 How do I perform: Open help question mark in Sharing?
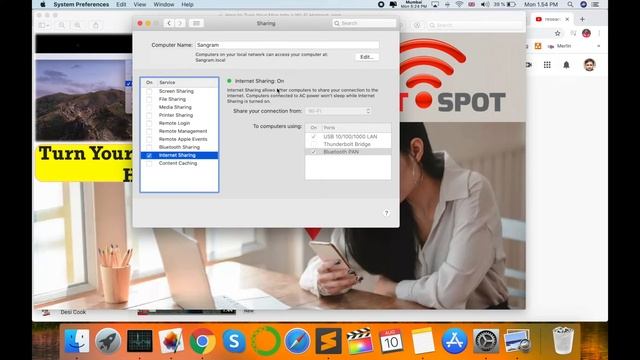pyautogui.click(x=386, y=213)
